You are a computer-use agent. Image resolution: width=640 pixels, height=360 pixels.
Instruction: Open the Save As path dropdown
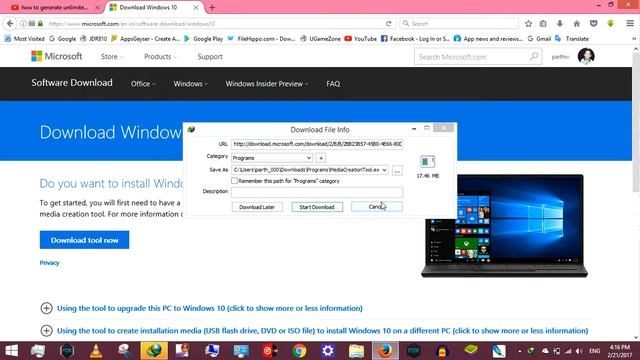click(384, 170)
